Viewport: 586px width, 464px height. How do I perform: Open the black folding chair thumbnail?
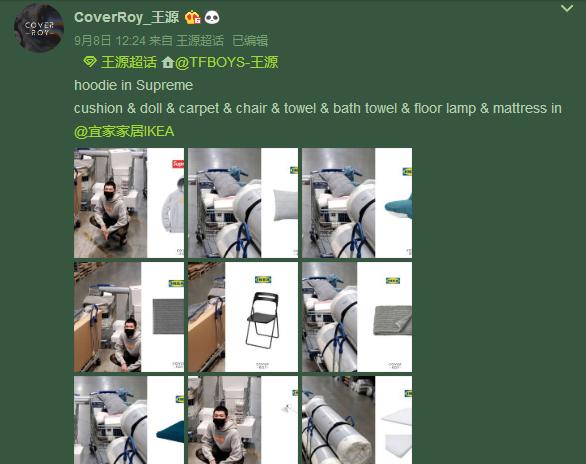tap(243, 317)
